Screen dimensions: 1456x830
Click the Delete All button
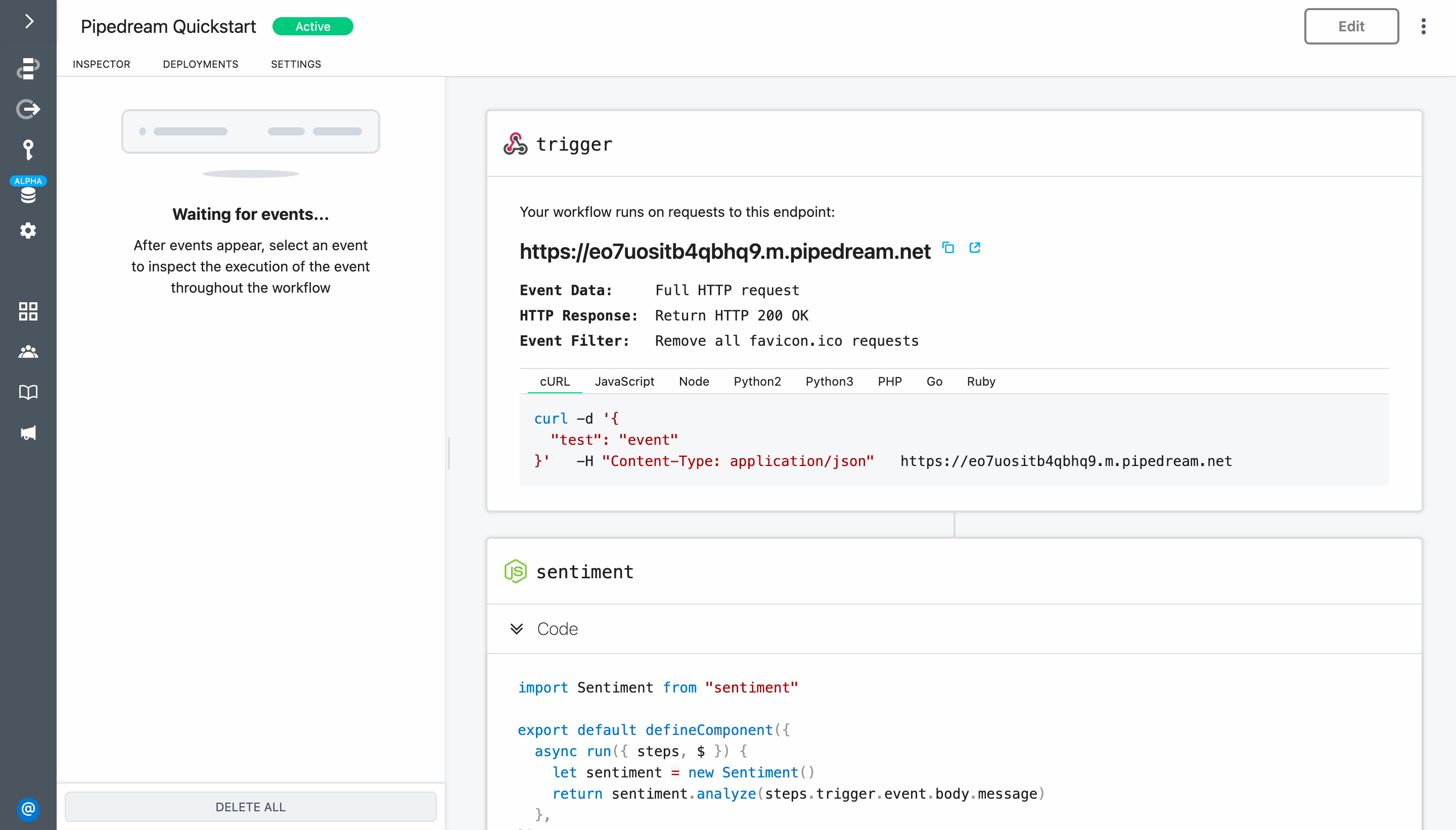pyautogui.click(x=250, y=807)
